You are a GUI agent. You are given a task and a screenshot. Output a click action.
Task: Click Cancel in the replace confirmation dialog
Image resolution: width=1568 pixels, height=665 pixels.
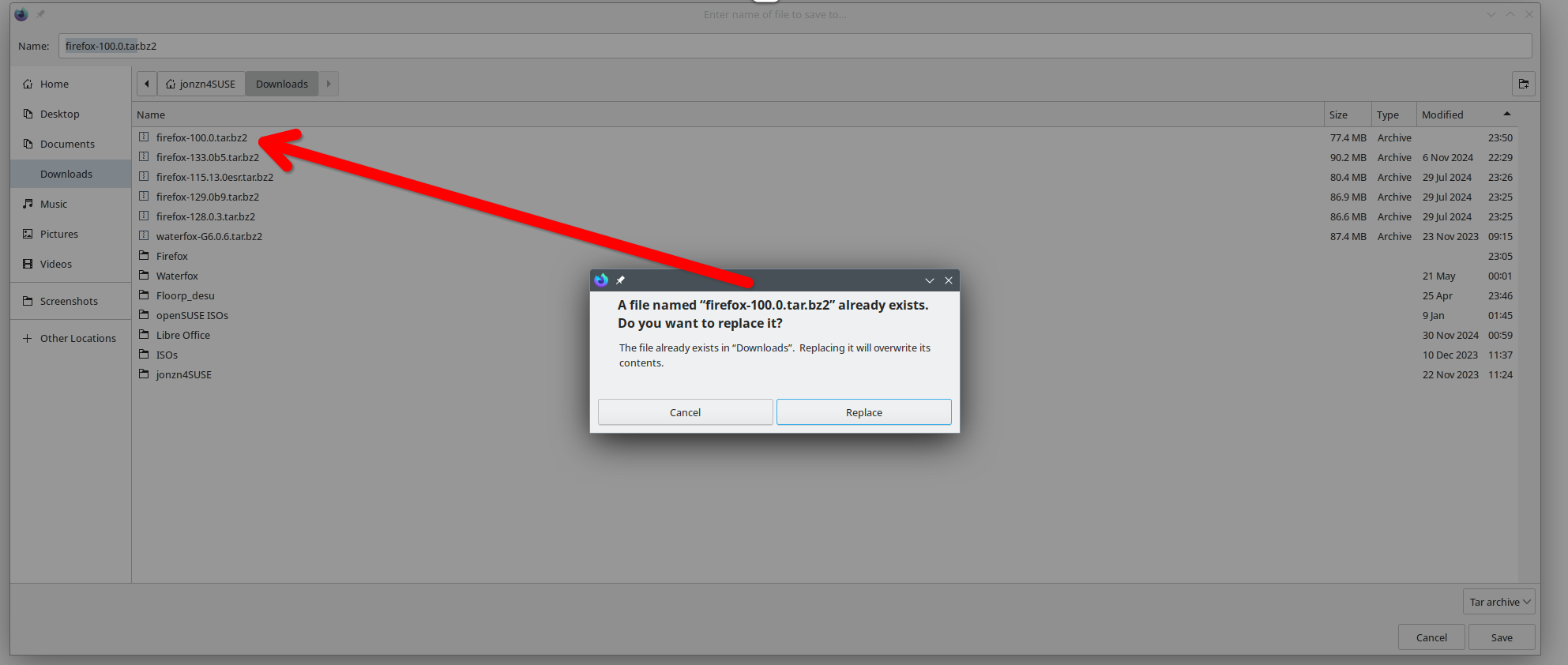tap(685, 412)
